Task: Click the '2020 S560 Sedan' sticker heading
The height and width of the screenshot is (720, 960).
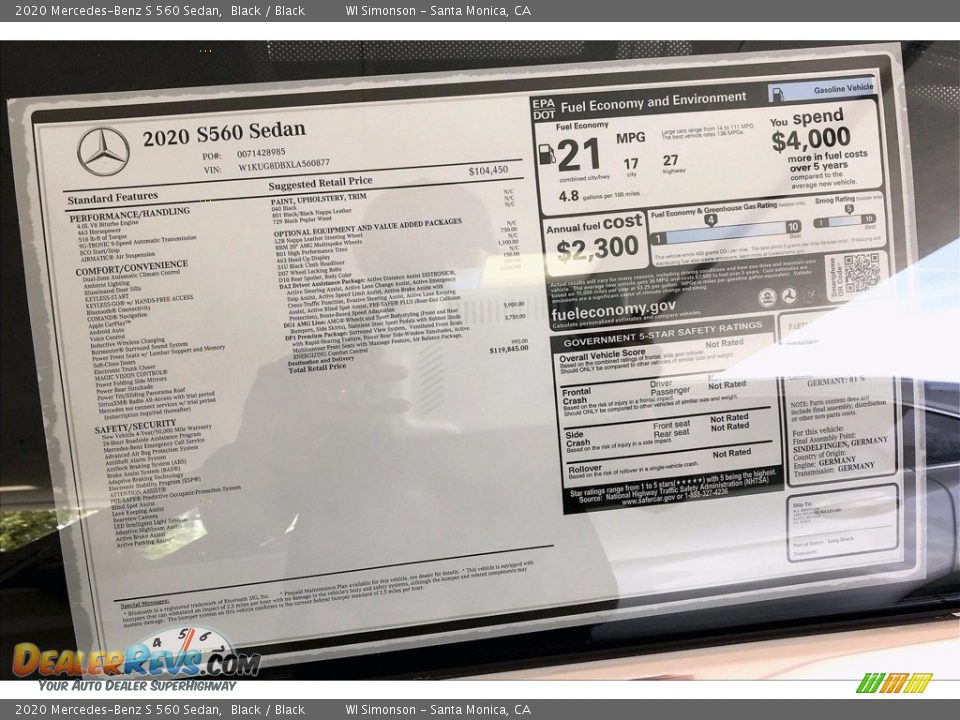Action: [x=224, y=133]
